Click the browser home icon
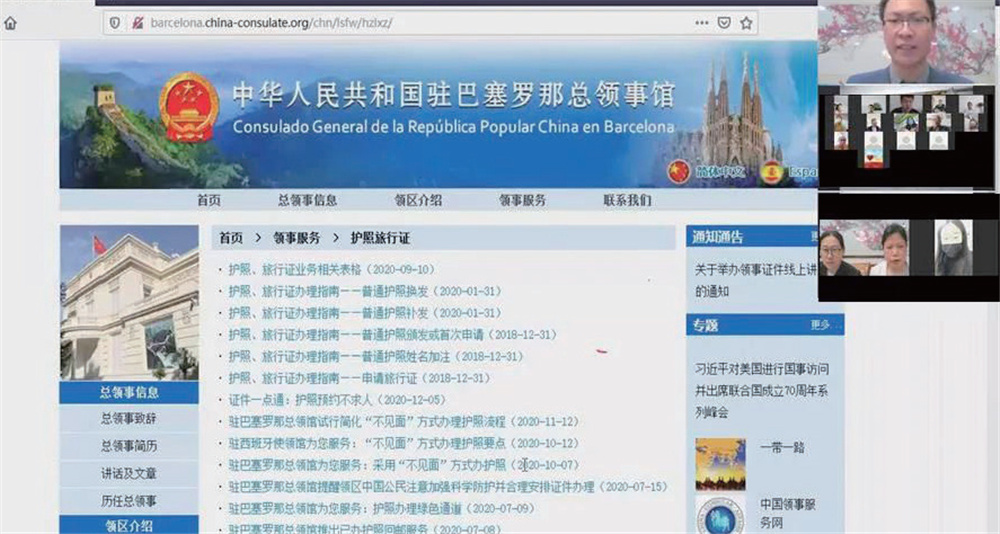The image size is (1000, 534). 11,23
